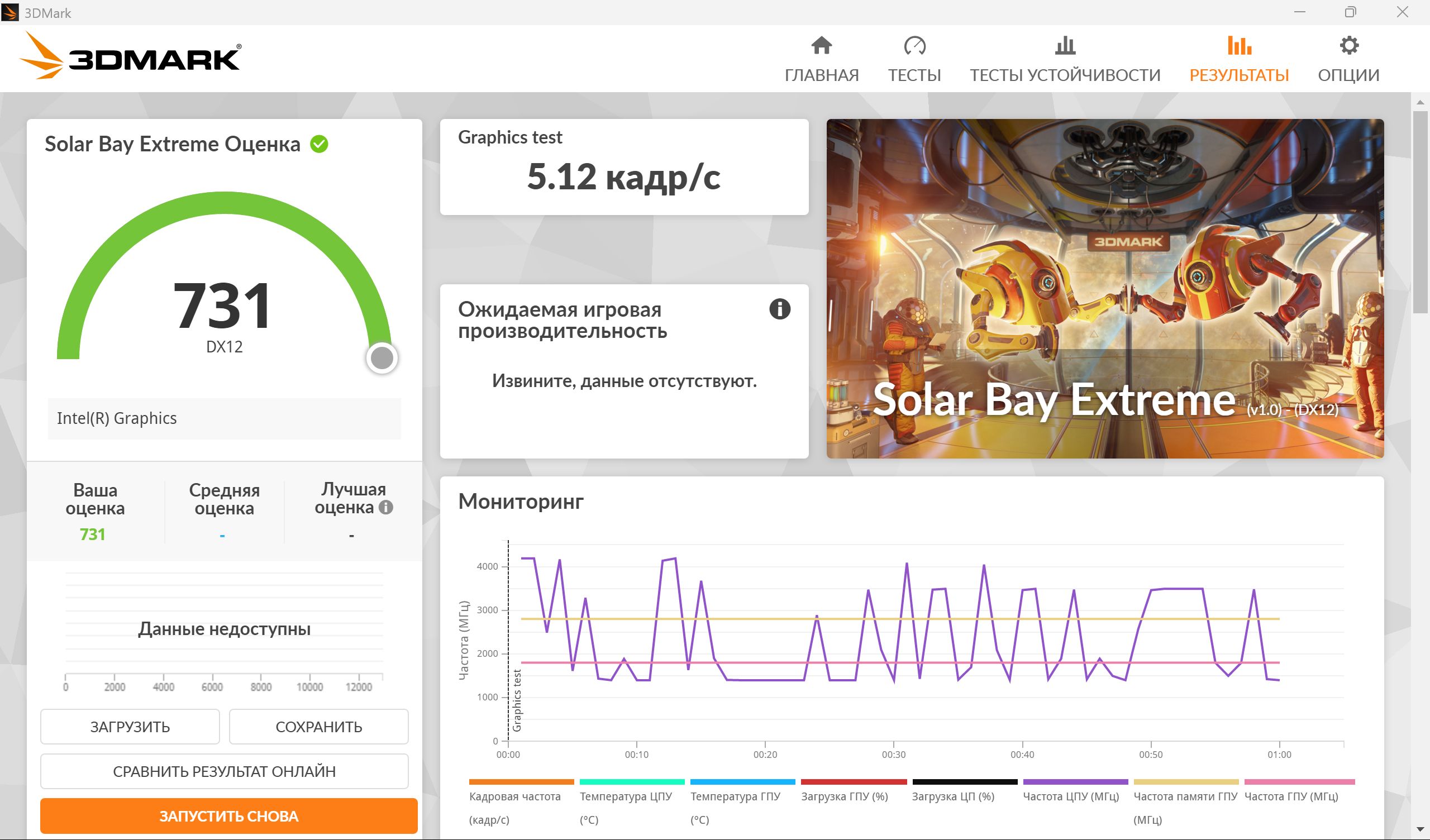Screen dimensions: 1430x840
Task: Click the 3DMark logo in the header
Action: pos(130,56)
